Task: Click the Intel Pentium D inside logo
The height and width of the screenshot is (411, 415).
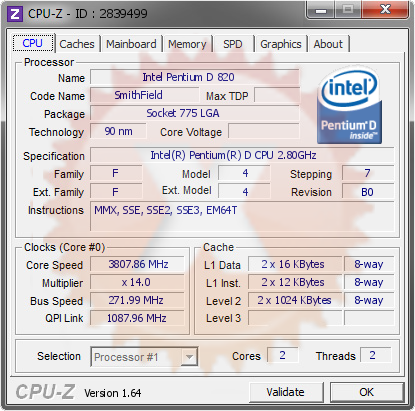Action: tap(349, 105)
